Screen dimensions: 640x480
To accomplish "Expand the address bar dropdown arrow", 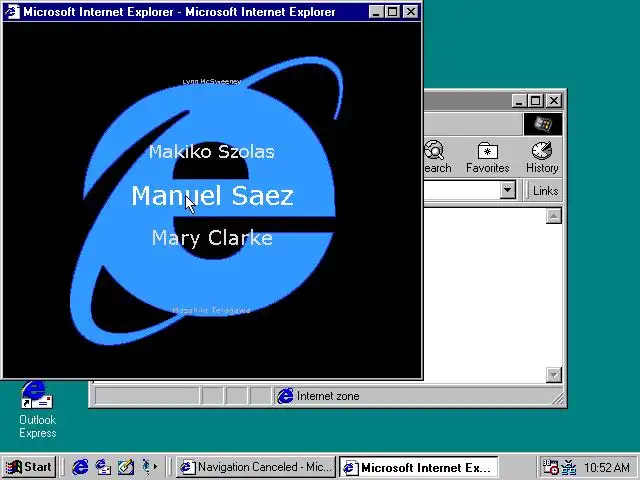I will pos(507,190).
